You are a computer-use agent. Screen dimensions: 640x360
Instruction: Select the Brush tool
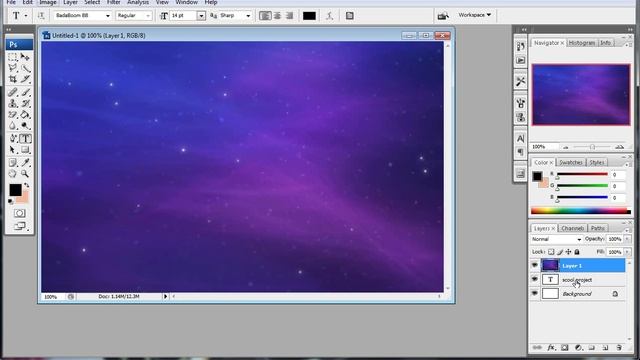click(x=25, y=92)
